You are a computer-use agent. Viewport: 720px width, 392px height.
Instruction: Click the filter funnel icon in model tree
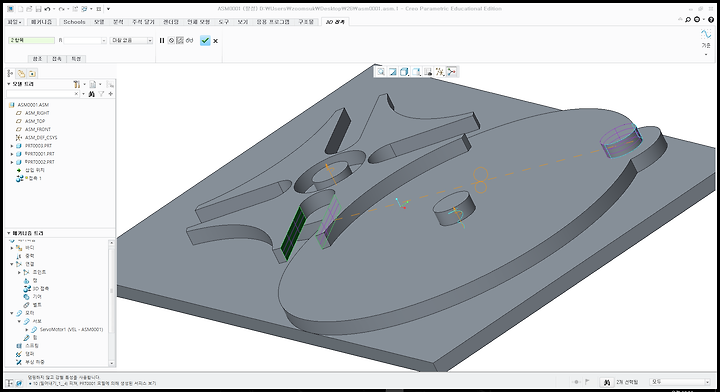click(x=101, y=94)
